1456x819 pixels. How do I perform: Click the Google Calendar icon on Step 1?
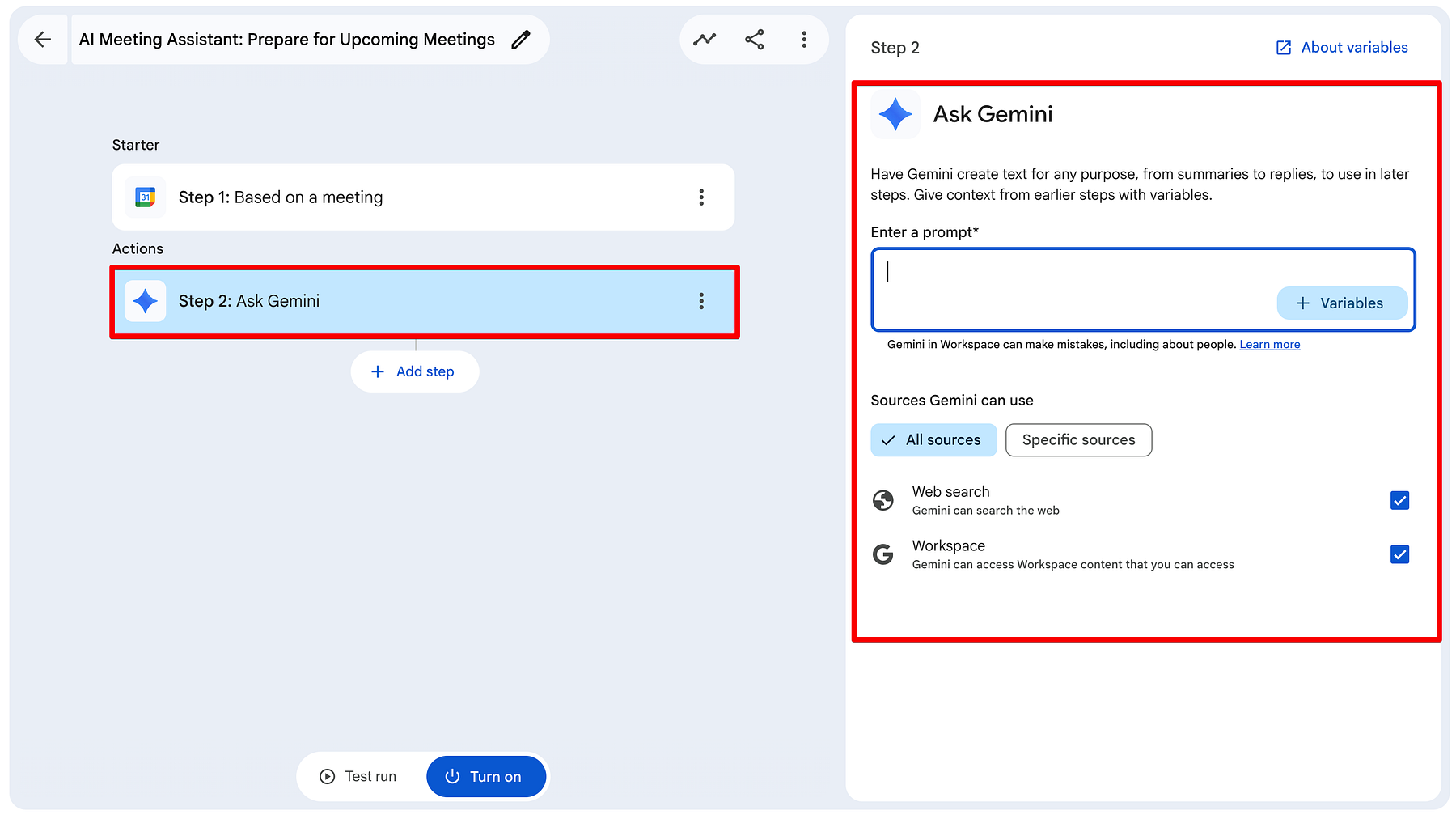[146, 197]
